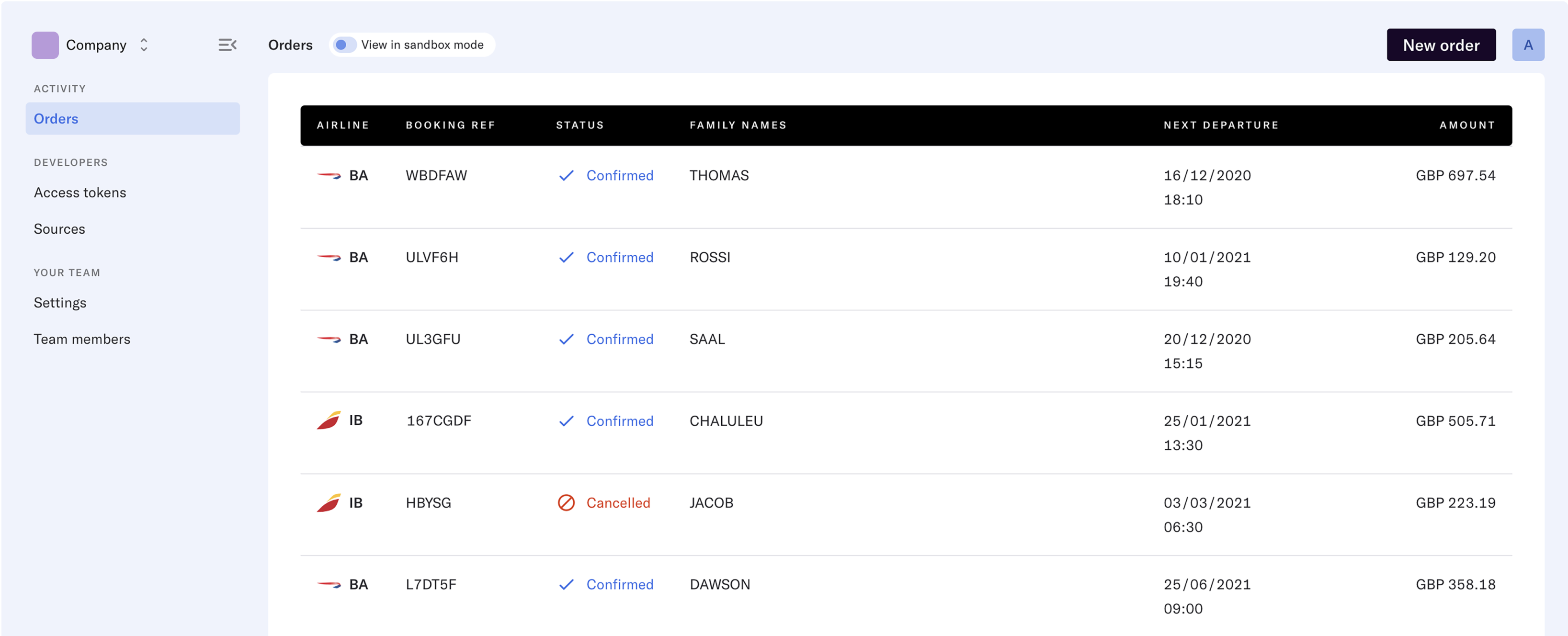Click departure date 25/06/2021
Screen dimensions: 1568x636
(1207, 584)
